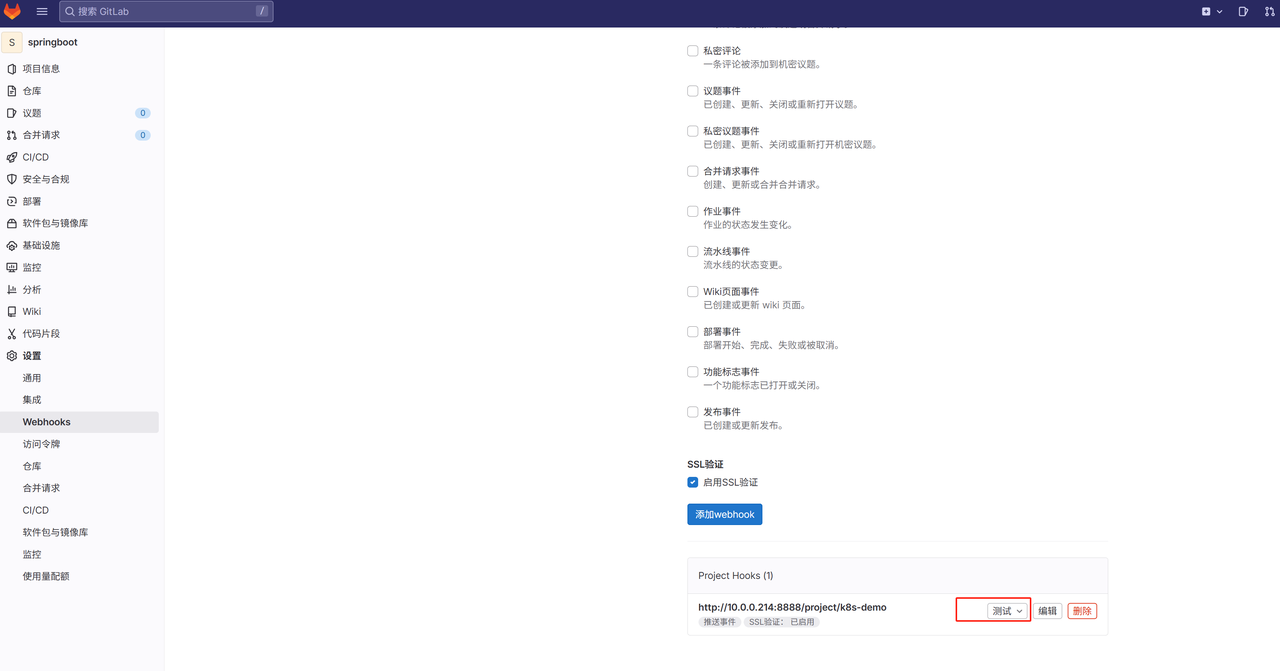Viewport: 1280px width, 671px height.
Task: Enable the 合并请求事件 checkbox
Action: [x=693, y=171]
